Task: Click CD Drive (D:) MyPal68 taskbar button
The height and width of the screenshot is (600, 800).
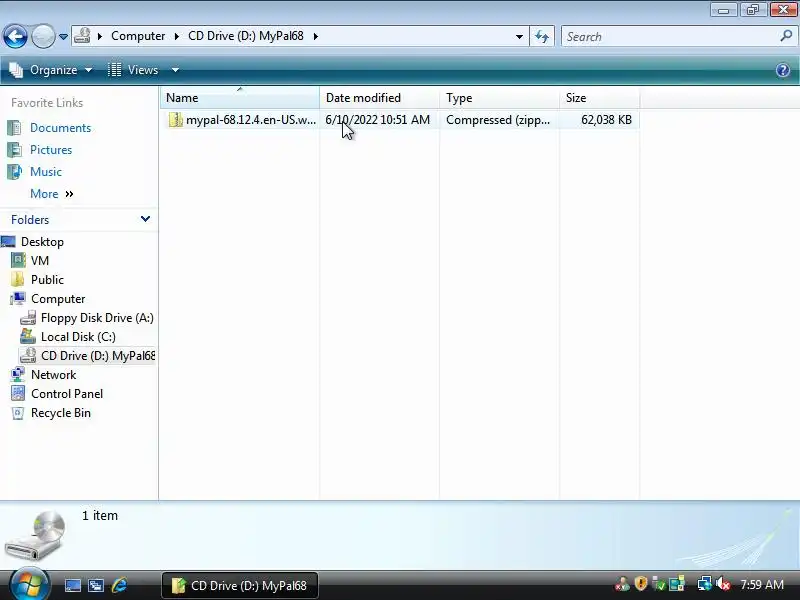Action: coord(240,585)
